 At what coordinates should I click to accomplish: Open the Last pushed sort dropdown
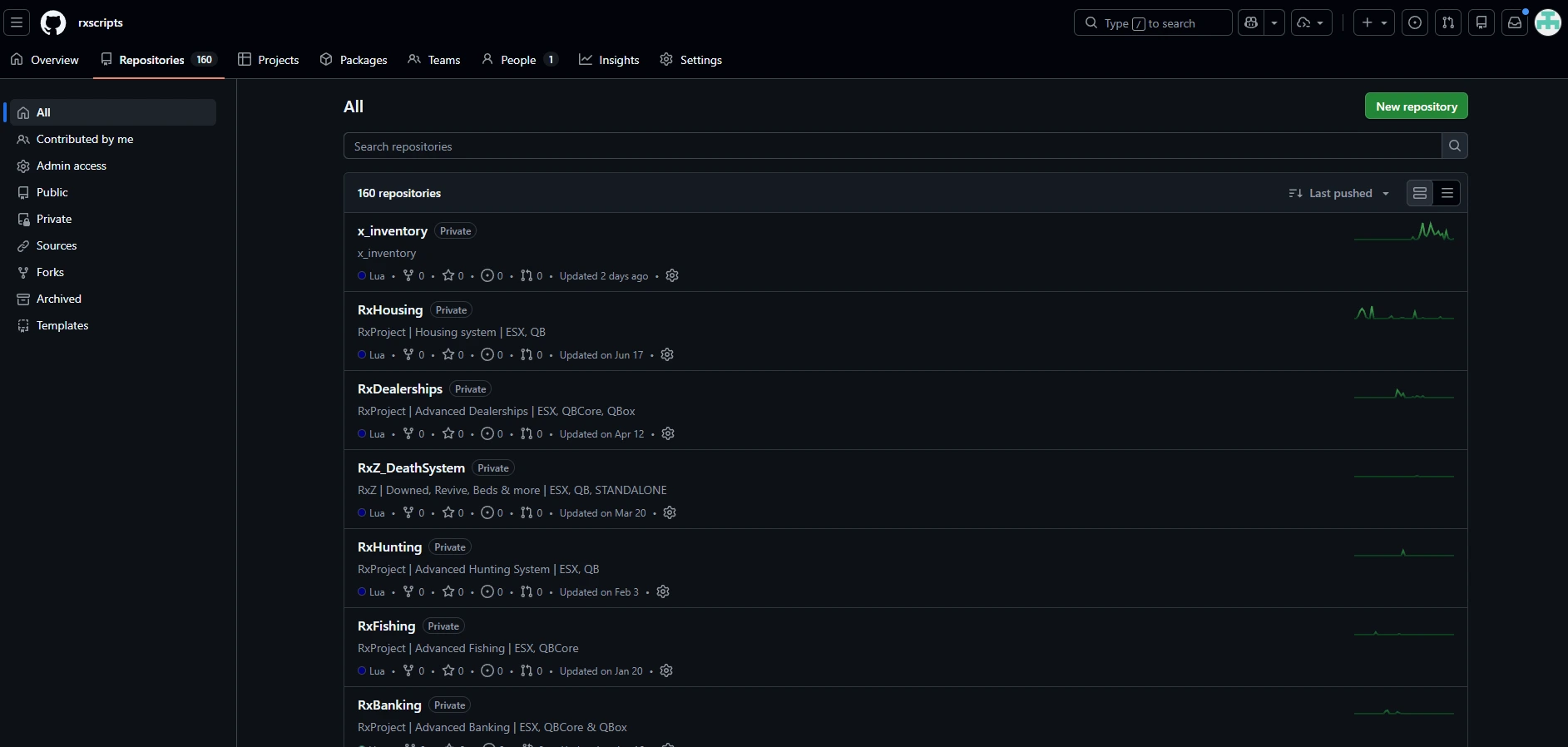coord(1339,193)
